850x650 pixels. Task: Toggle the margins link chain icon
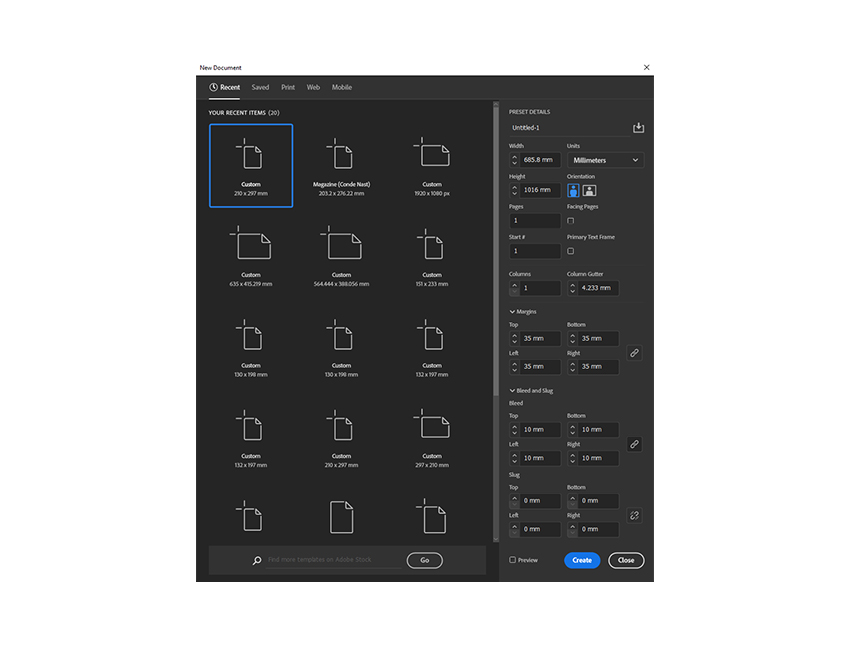[x=634, y=353]
